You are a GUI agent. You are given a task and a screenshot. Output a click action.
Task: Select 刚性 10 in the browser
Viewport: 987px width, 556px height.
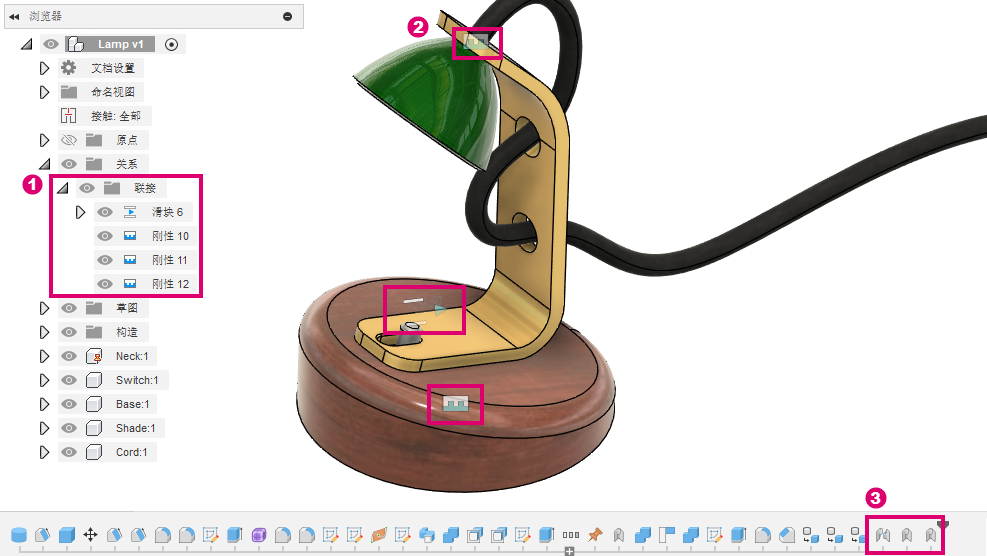pos(171,236)
